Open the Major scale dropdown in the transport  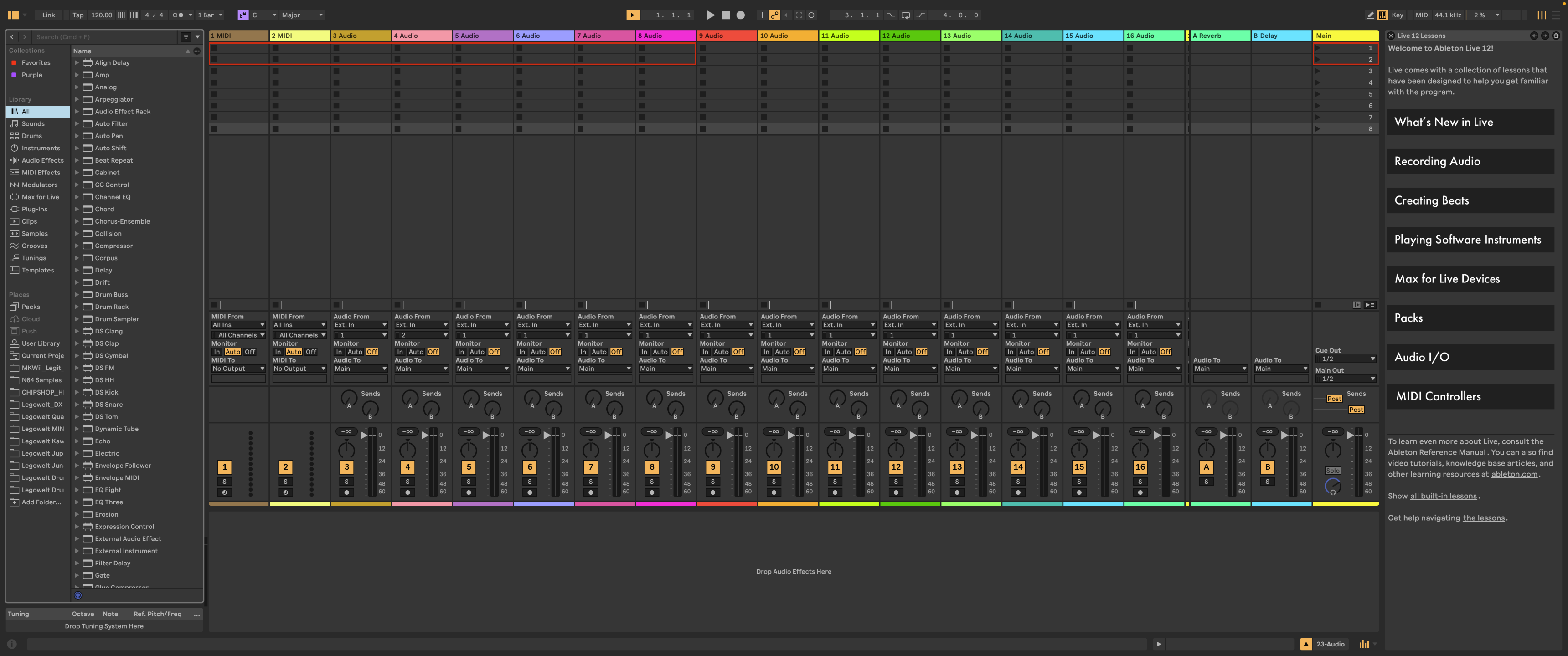(x=303, y=15)
